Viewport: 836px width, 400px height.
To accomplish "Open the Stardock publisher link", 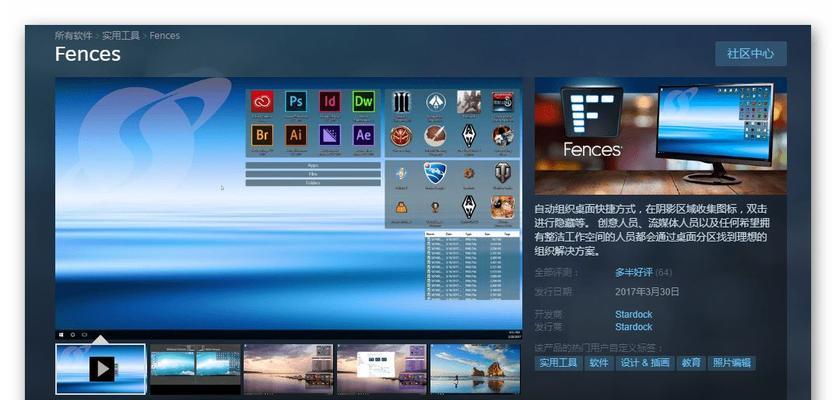I will [633, 326].
